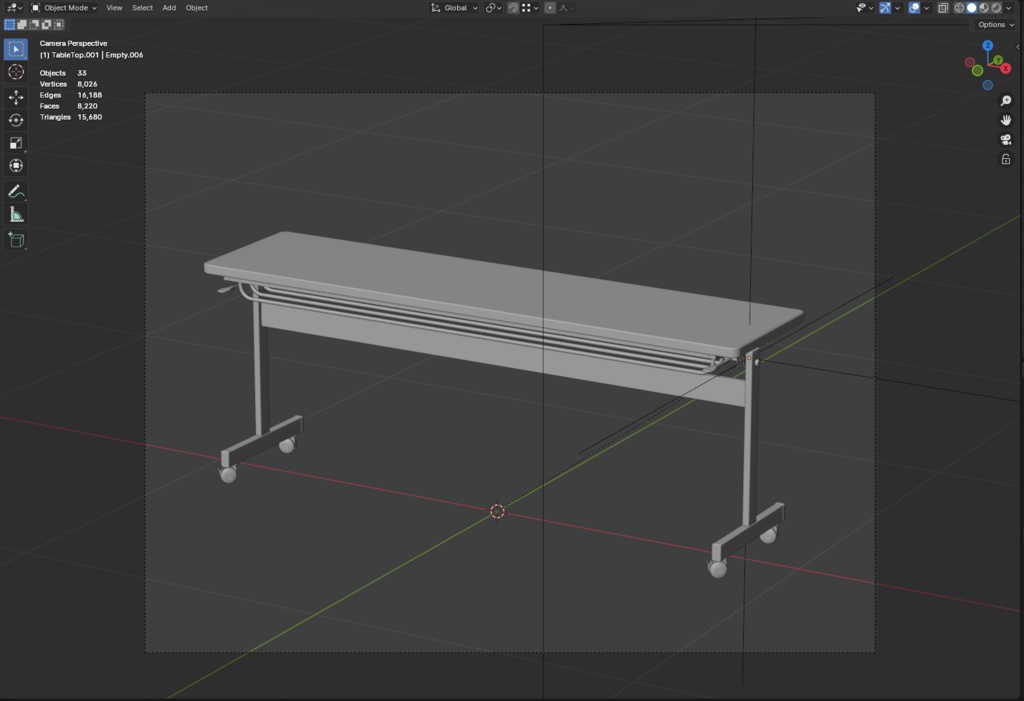Select the Measure tool
The height and width of the screenshot is (701, 1024).
point(16,215)
